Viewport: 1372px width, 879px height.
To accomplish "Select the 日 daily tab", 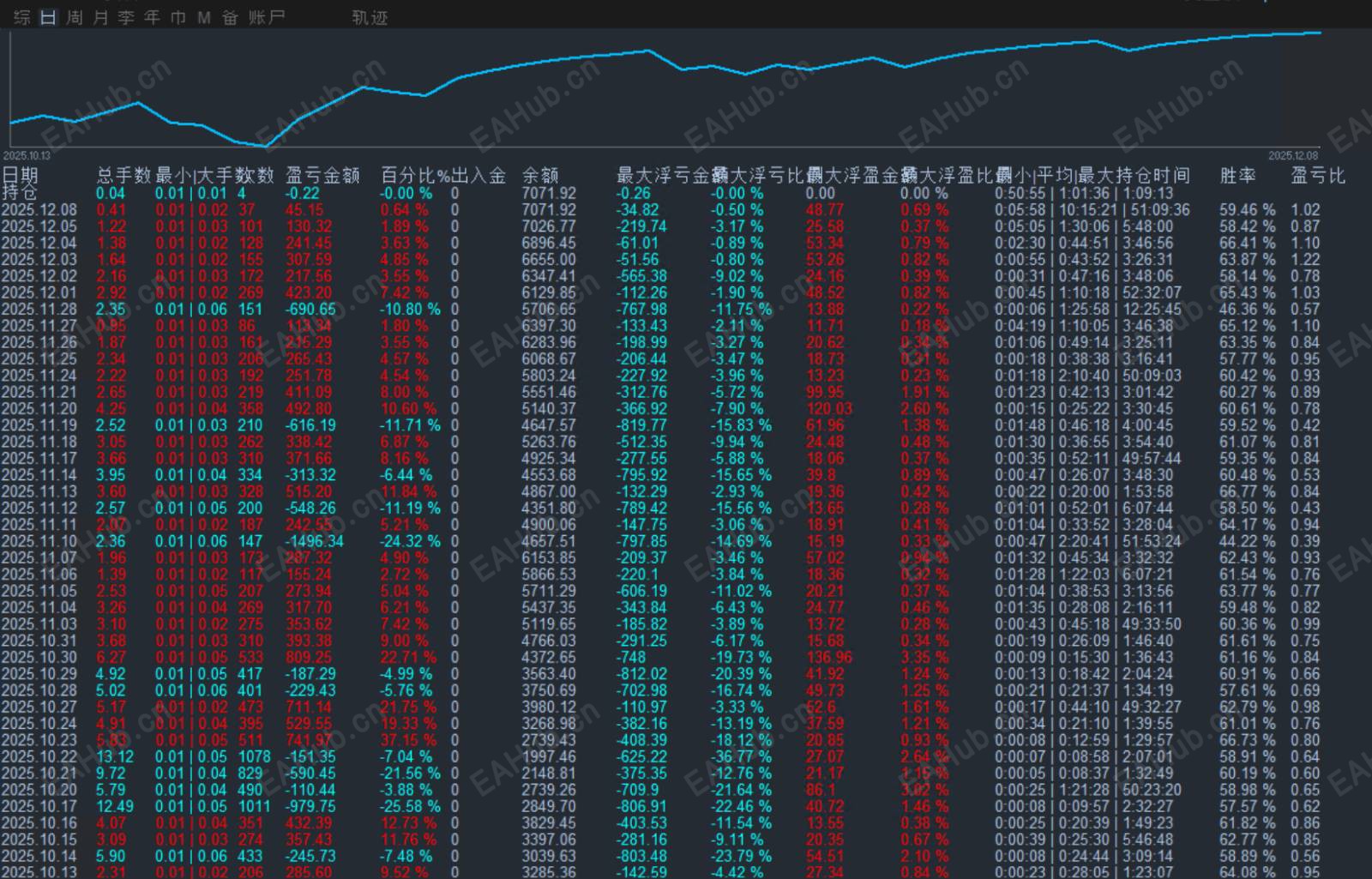I will coord(48,17).
